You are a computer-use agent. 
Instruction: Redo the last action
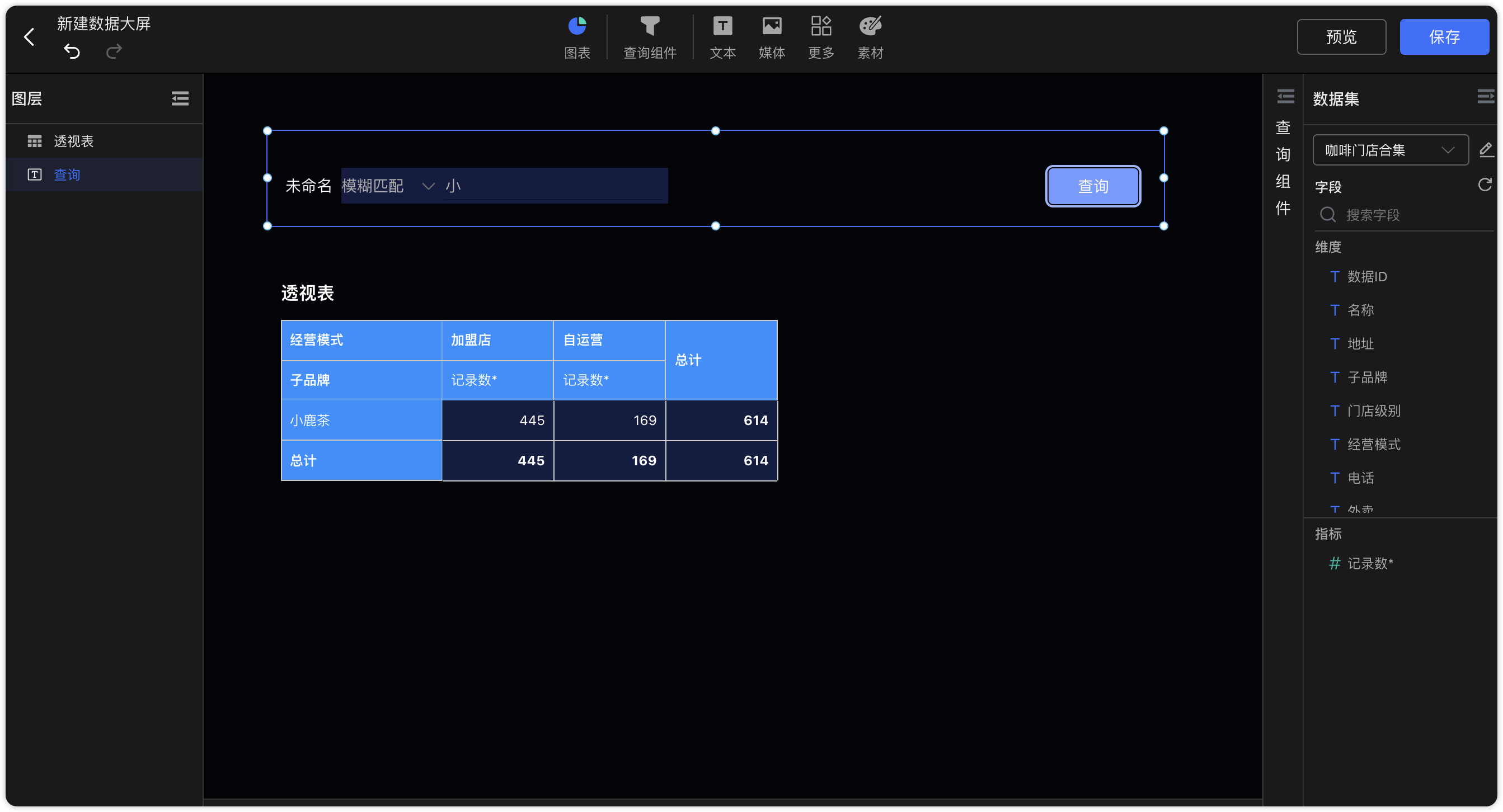point(114,52)
